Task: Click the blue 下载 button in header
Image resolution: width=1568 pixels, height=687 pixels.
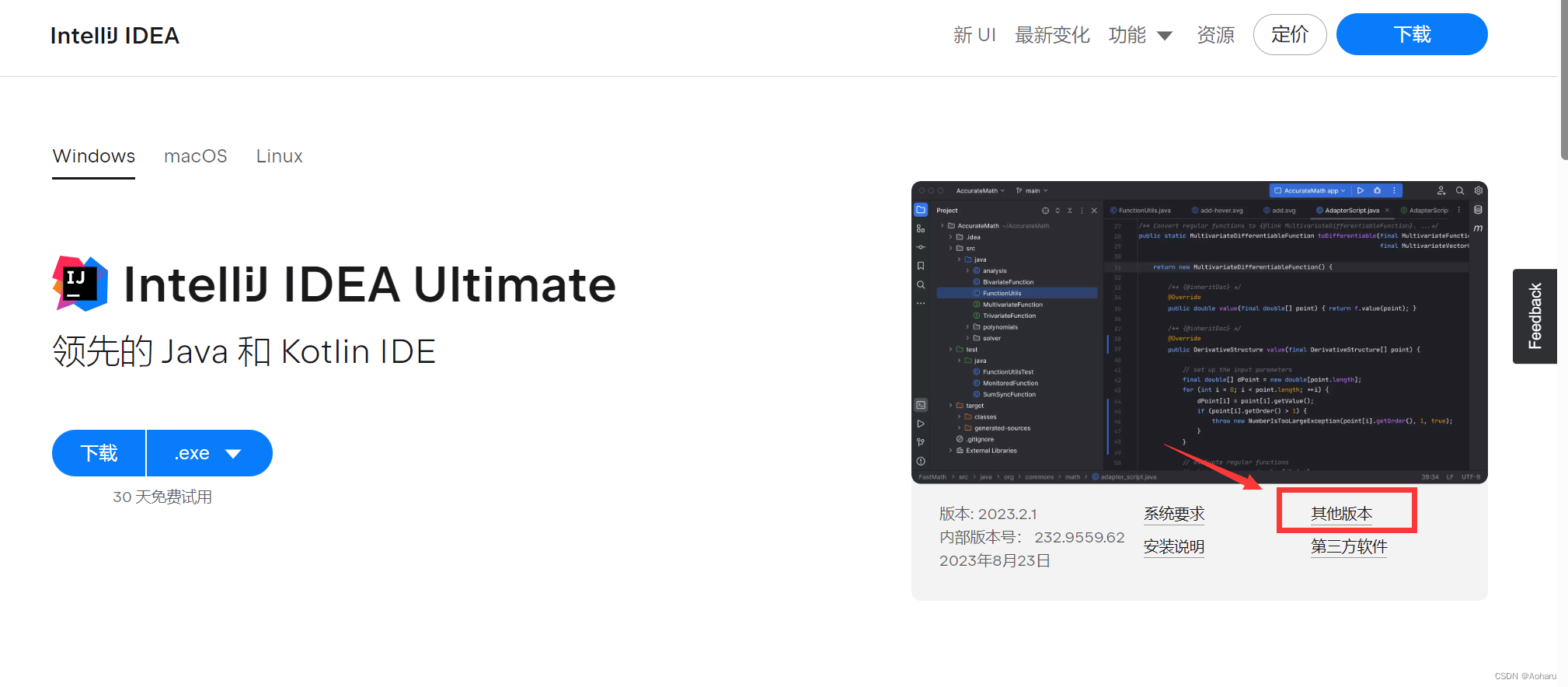Action: pyautogui.click(x=1412, y=34)
